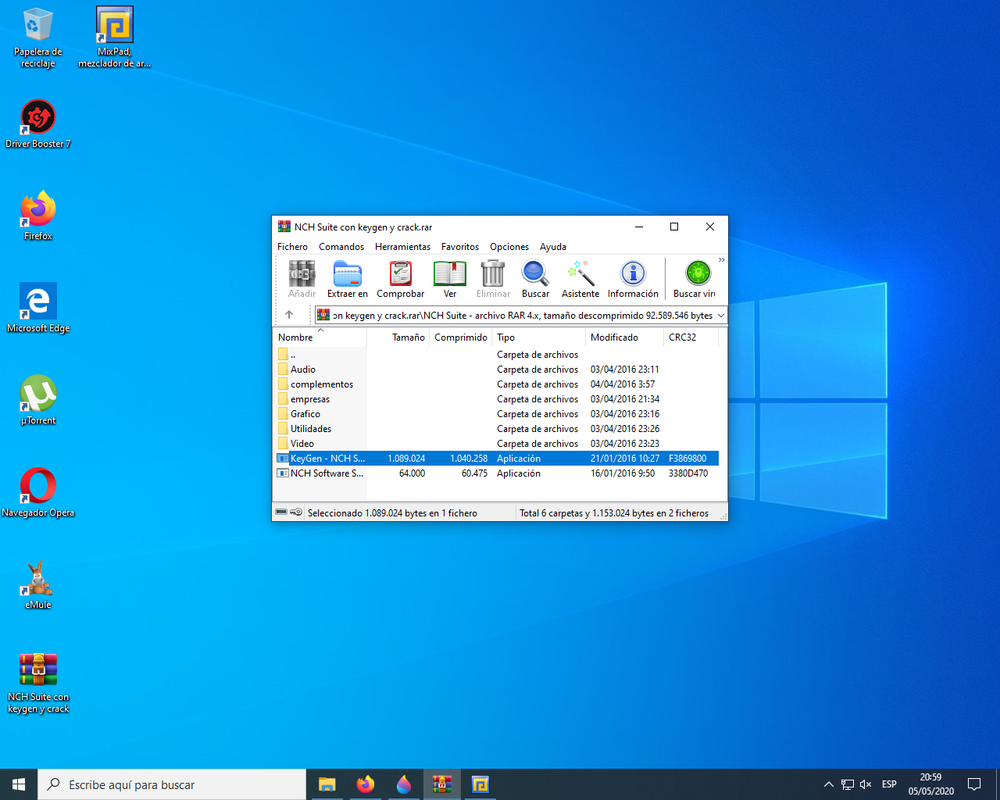Screen dimensions: 1000x800
Task: Select MixPad desktop shortcut
Action: coord(114,37)
